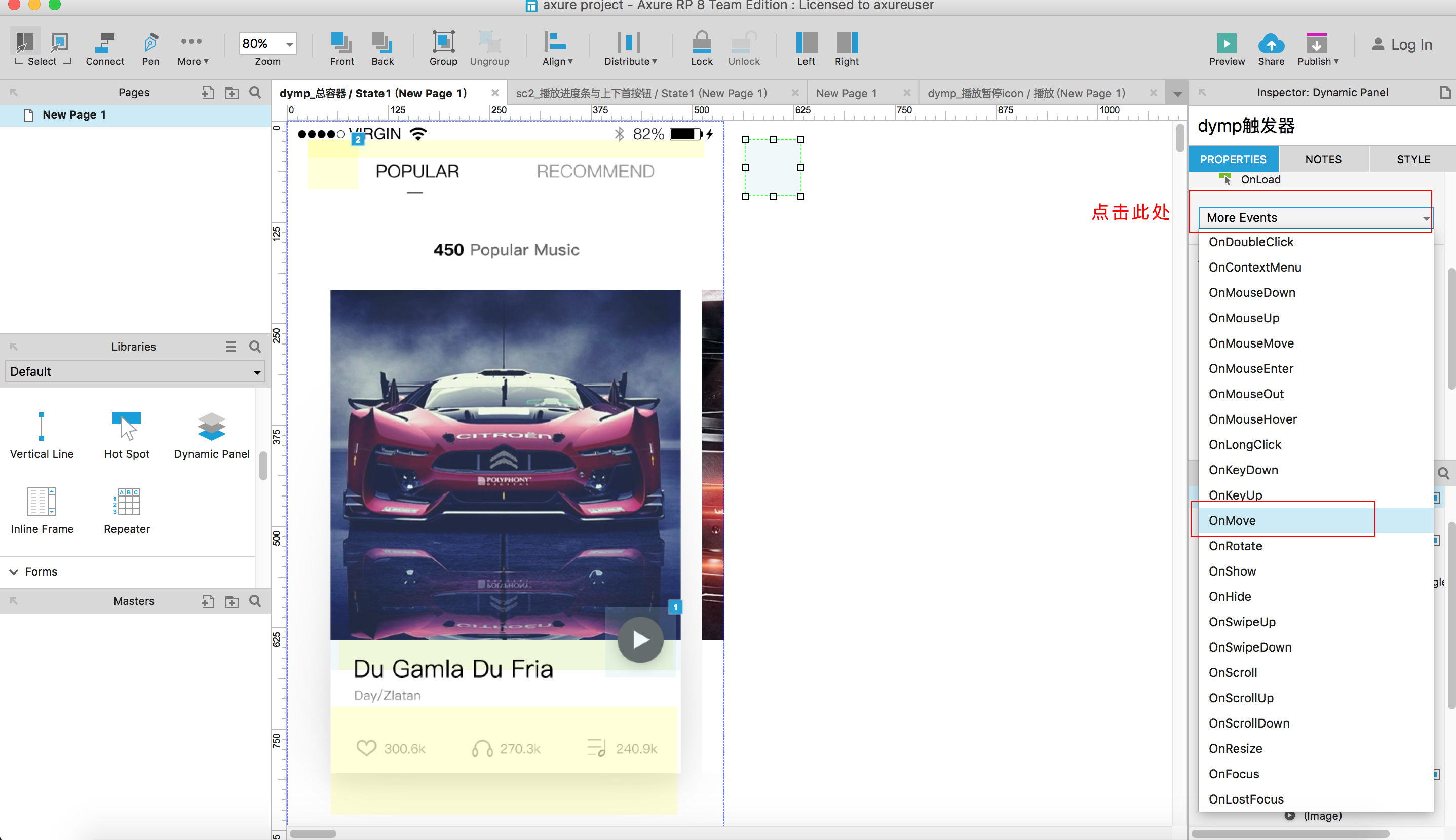Select the Pen tool
1456x840 pixels.
(150, 49)
